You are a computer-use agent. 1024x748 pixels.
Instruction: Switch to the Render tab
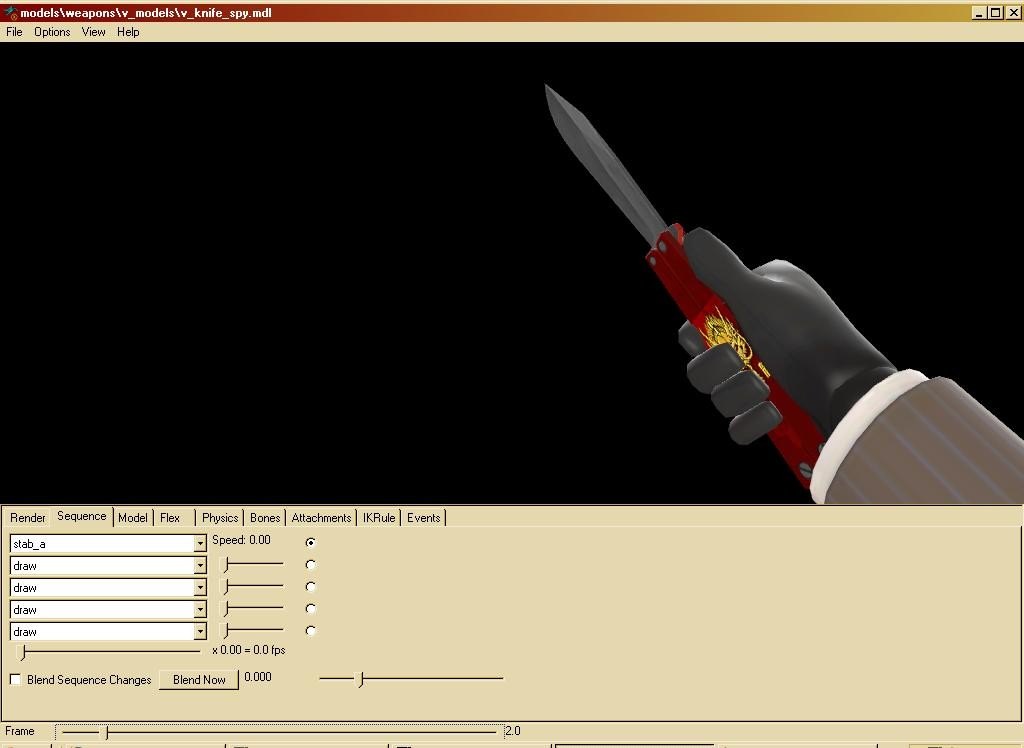[28, 518]
